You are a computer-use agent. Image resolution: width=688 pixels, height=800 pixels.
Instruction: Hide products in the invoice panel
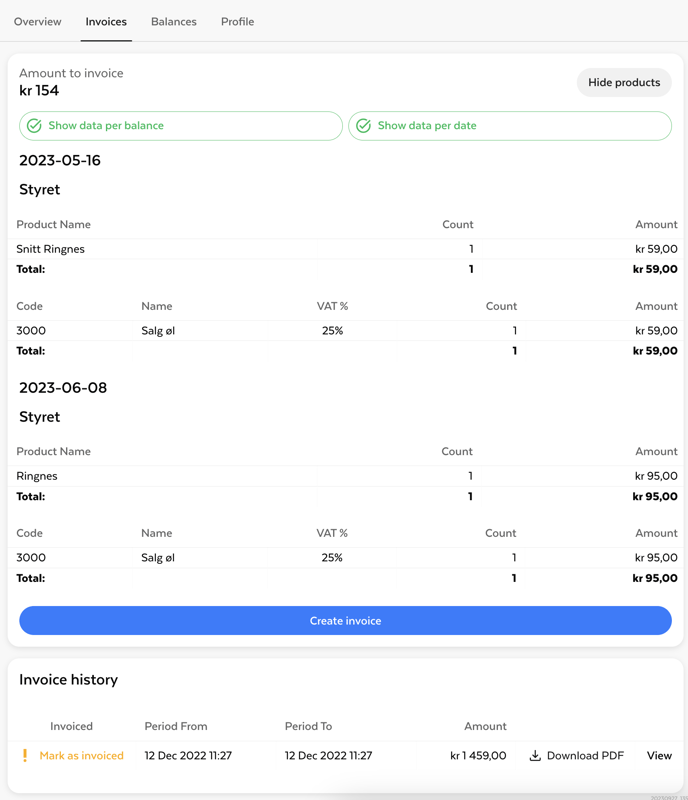(x=624, y=83)
